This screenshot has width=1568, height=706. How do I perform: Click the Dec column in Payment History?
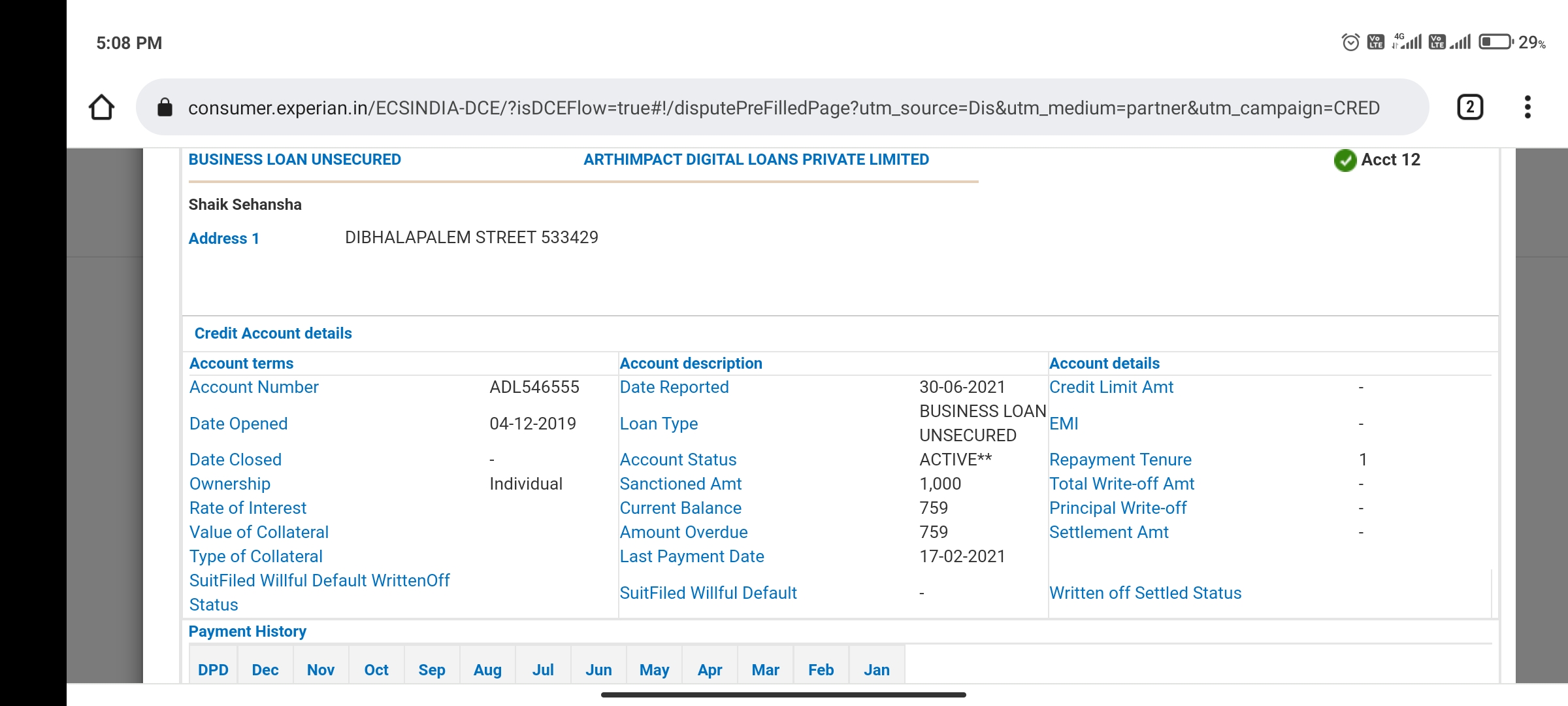tap(265, 670)
